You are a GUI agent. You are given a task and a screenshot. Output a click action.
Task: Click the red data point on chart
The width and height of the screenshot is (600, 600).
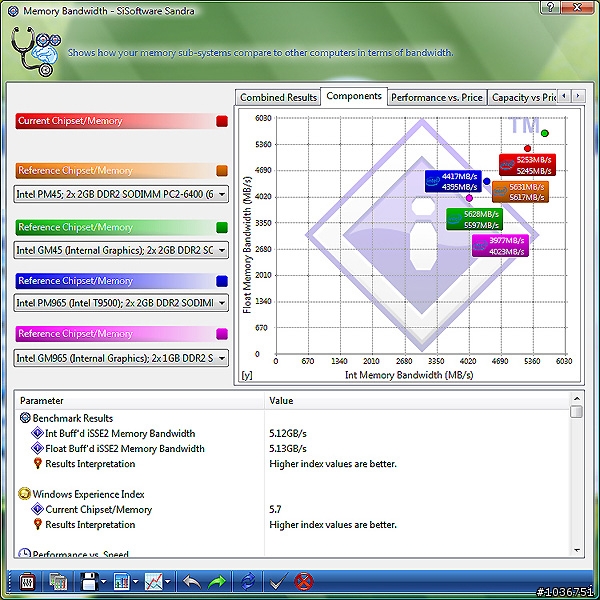pyautogui.click(x=527, y=148)
